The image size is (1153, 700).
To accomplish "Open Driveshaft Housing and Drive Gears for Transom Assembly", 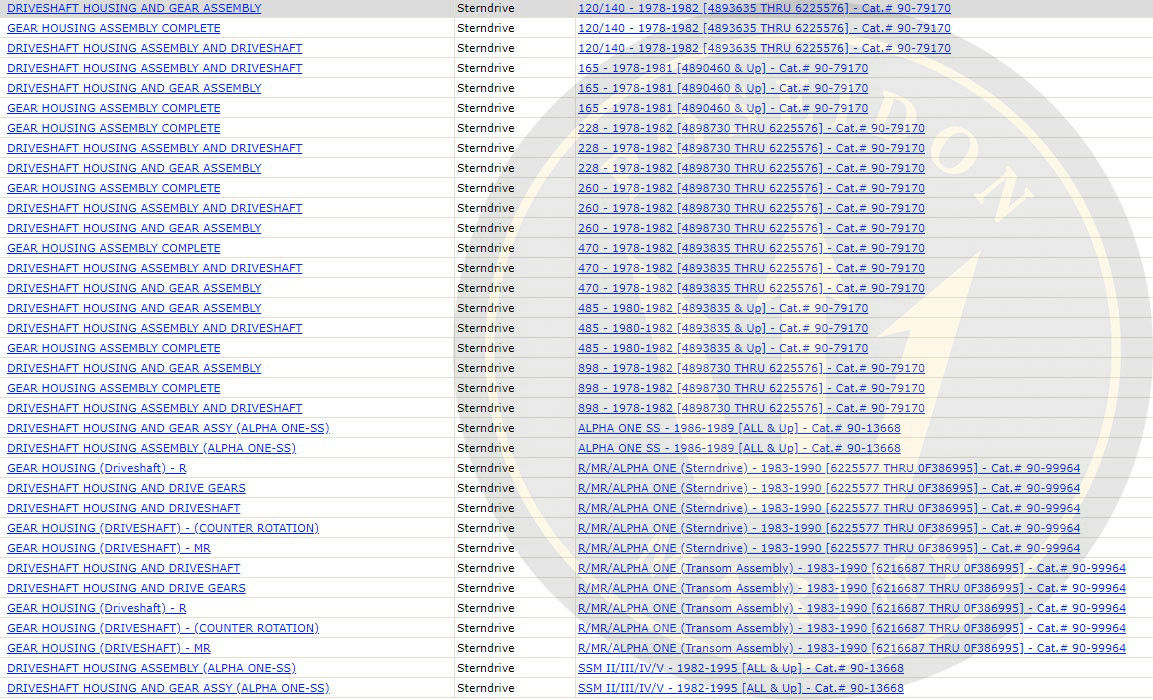I will tap(126, 588).
